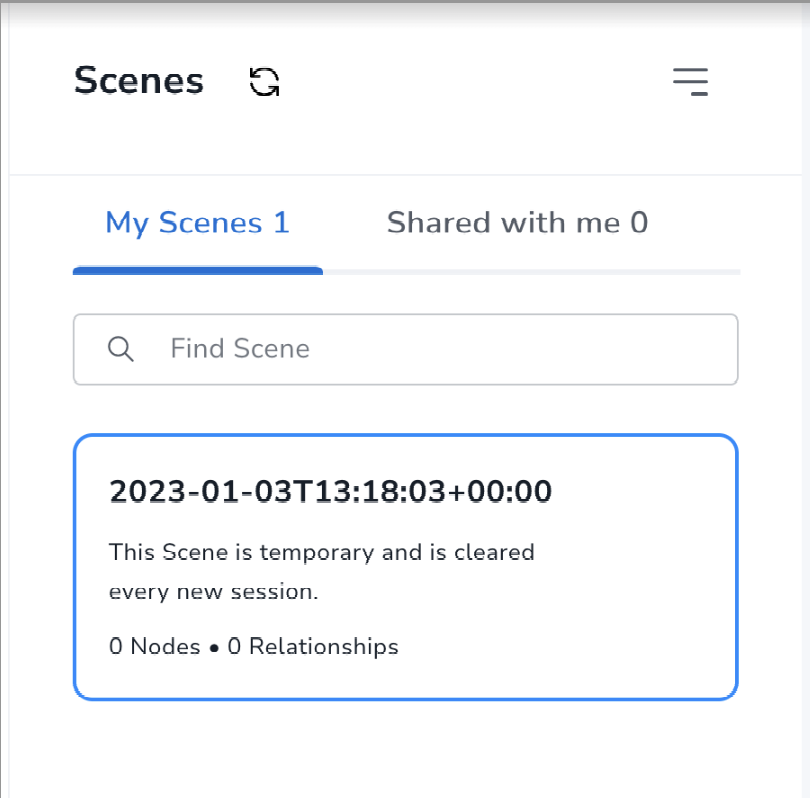Click the bullet between Nodes and Relationships
Screen dimensions: 810x798
pos(214,648)
